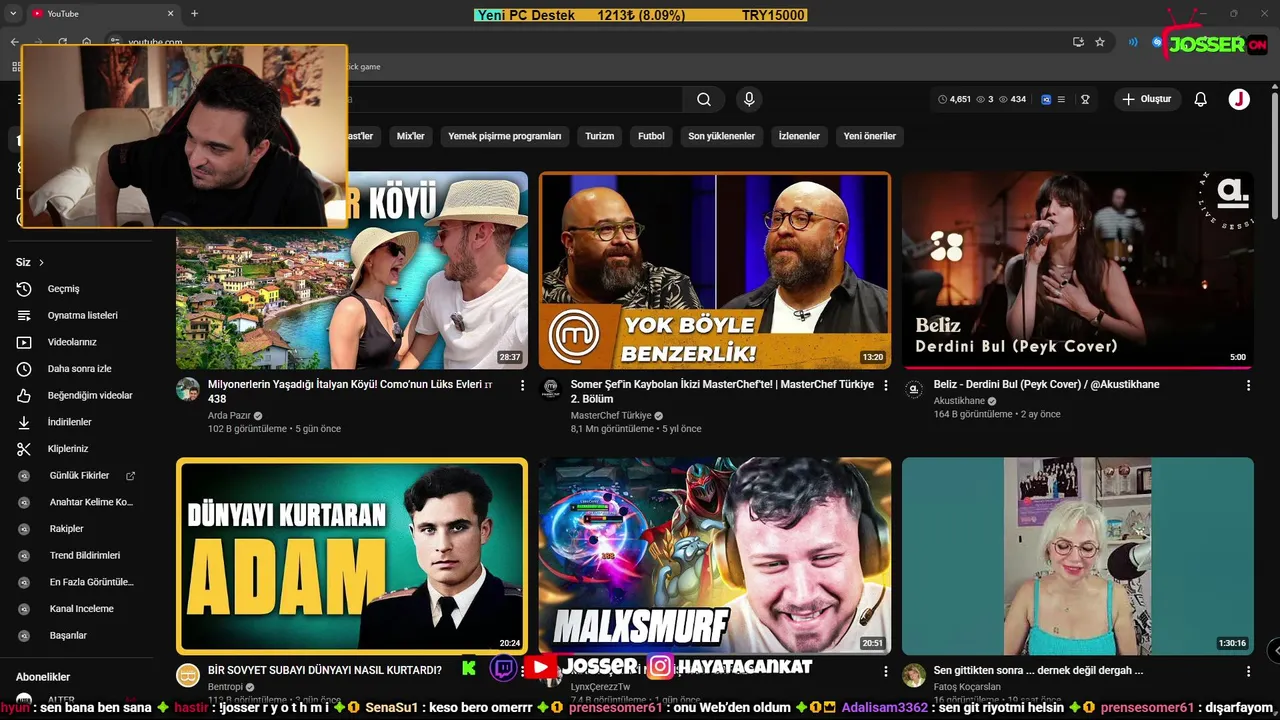Open Oynatma listeleri playlists

[84, 315]
